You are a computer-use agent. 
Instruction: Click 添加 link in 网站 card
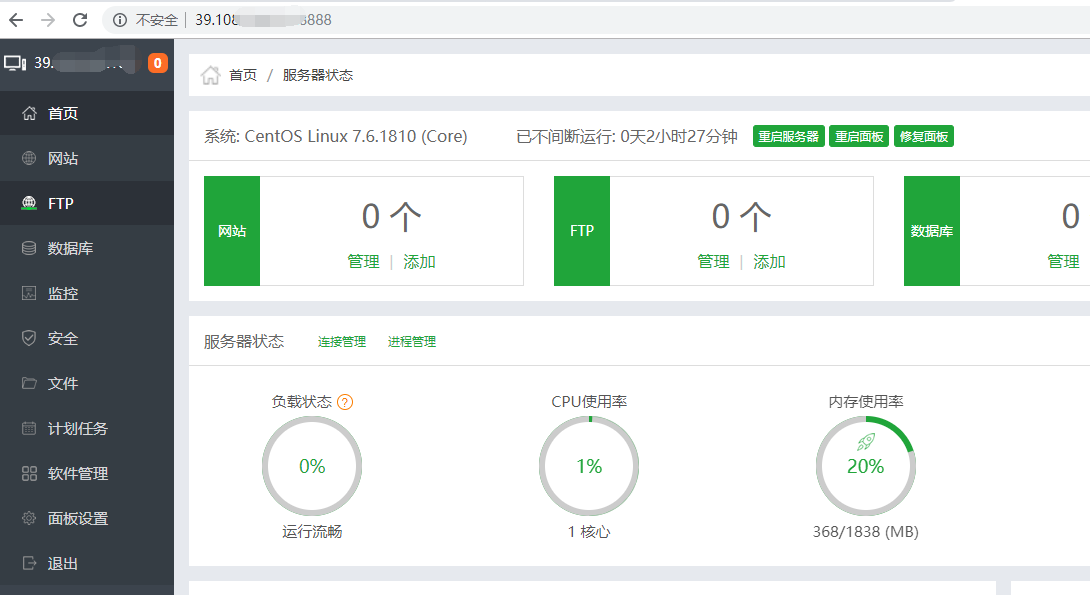pos(419,261)
